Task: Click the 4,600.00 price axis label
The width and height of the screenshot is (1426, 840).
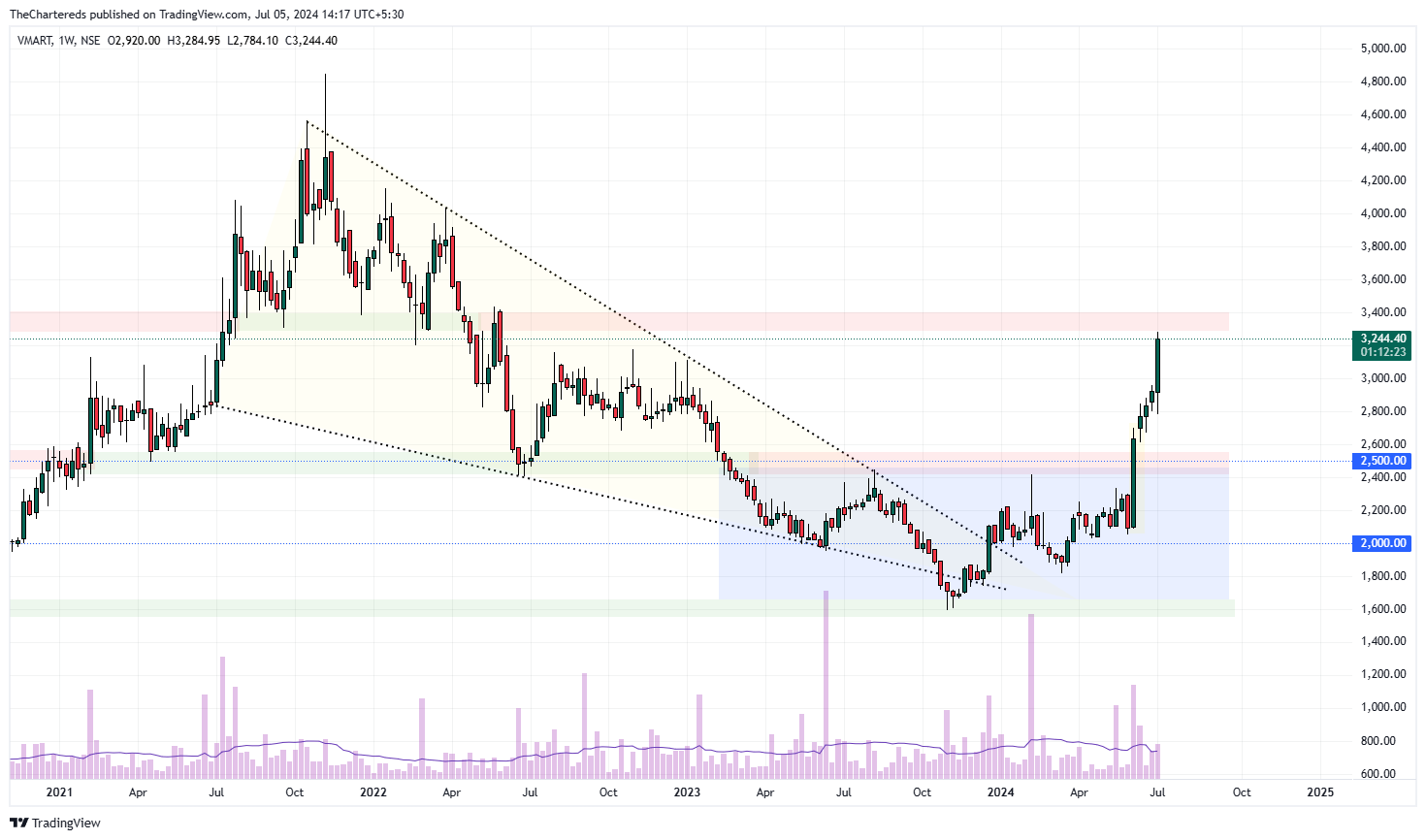Action: [x=1383, y=114]
